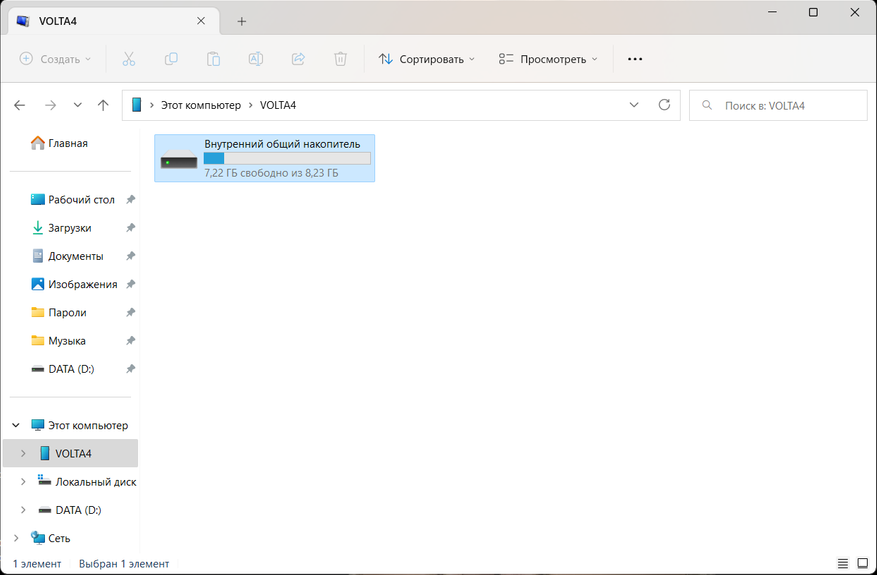Open the Сортировать dropdown

[x=426, y=59]
